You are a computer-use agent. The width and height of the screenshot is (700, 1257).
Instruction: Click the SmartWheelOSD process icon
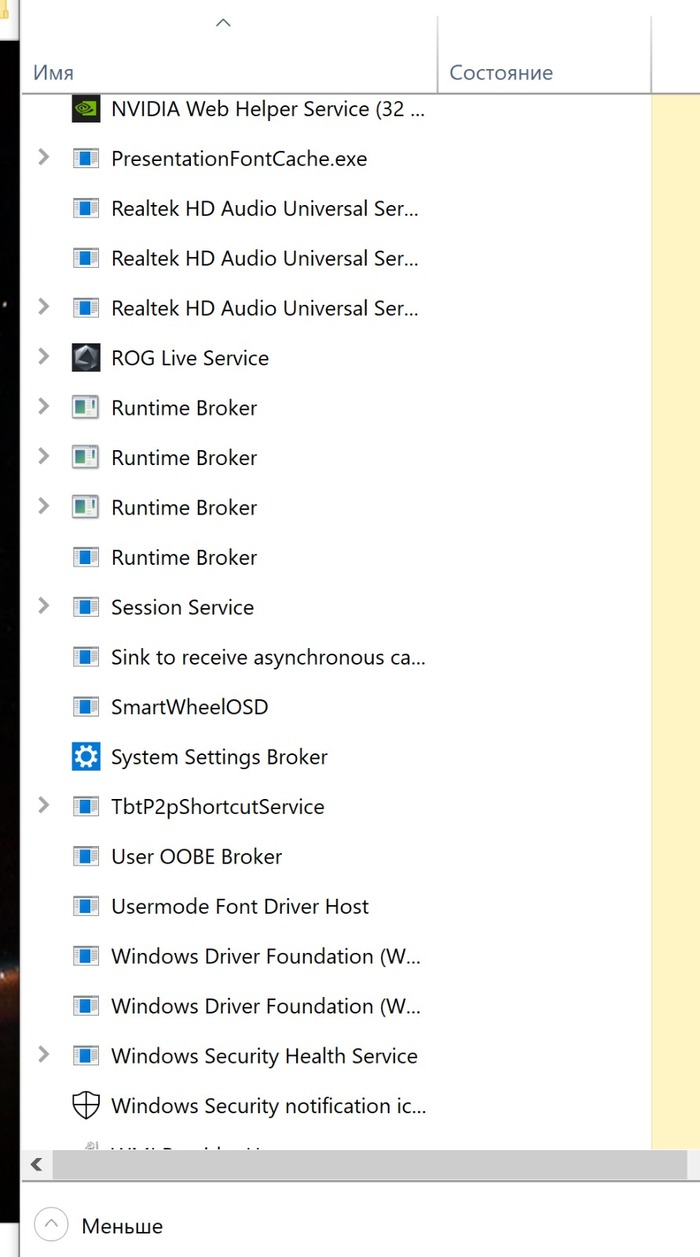[x=86, y=707]
